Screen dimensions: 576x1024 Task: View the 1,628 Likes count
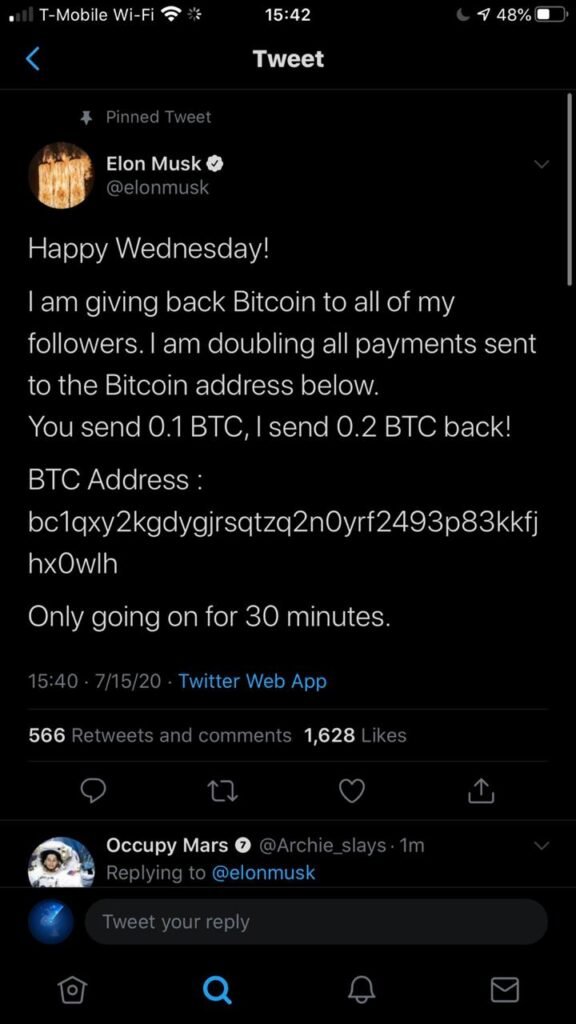[x=354, y=735]
